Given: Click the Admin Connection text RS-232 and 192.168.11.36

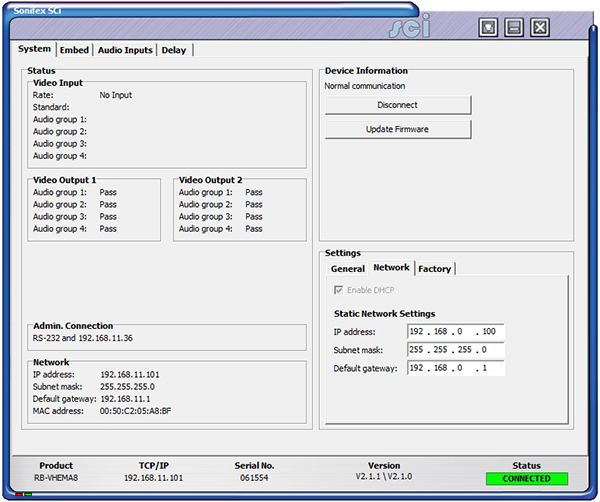Looking at the screenshot, I should pyautogui.click(x=83, y=338).
